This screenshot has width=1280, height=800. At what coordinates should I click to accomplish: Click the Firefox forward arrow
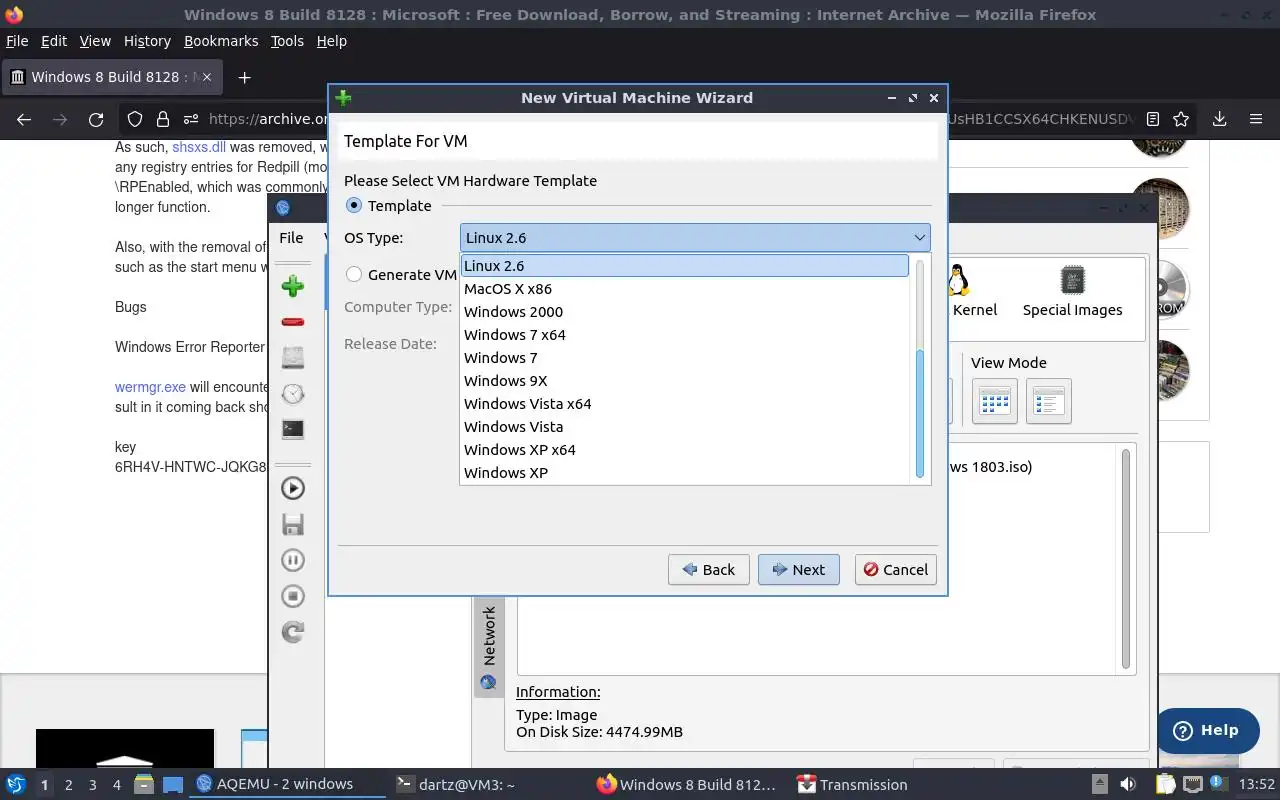pyautogui.click(x=60, y=119)
